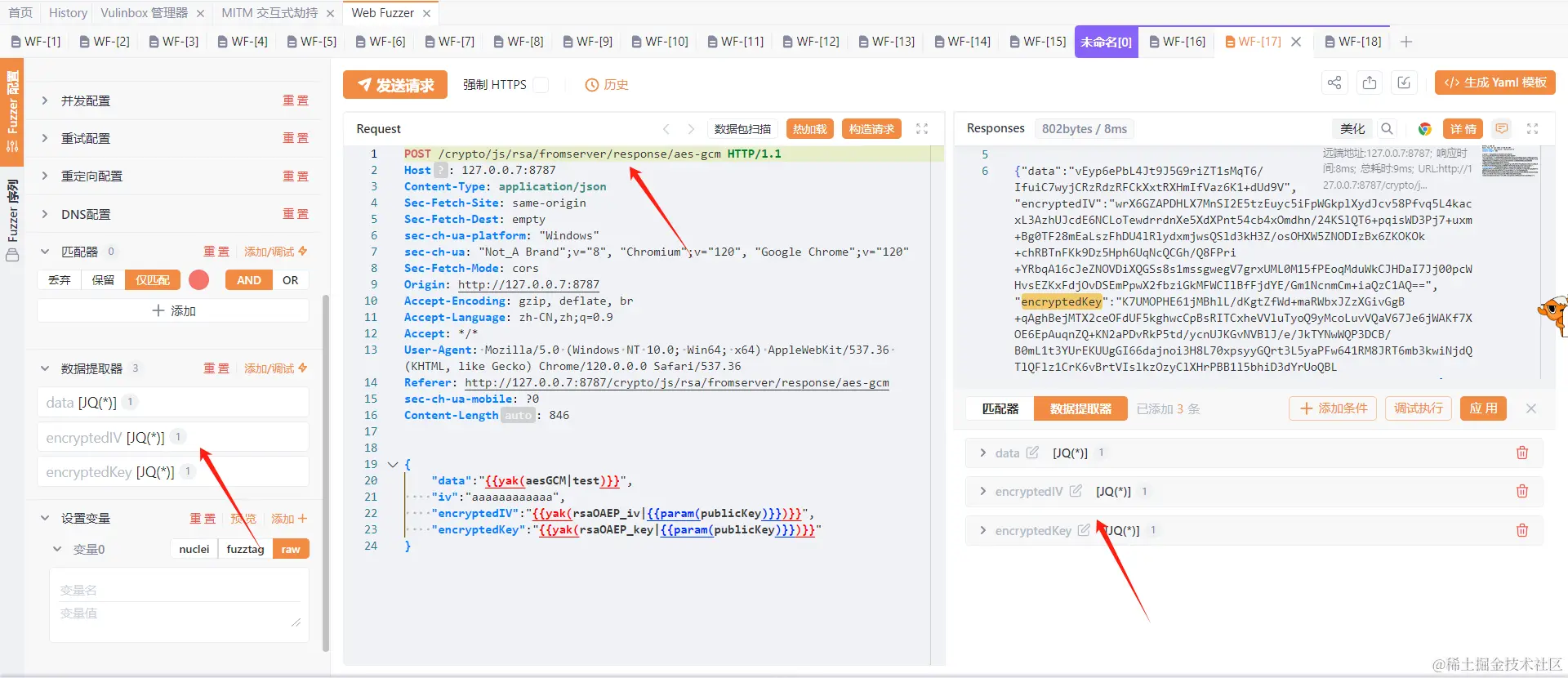Edit the encryptedIV extractor name pencil icon

[1076, 490]
